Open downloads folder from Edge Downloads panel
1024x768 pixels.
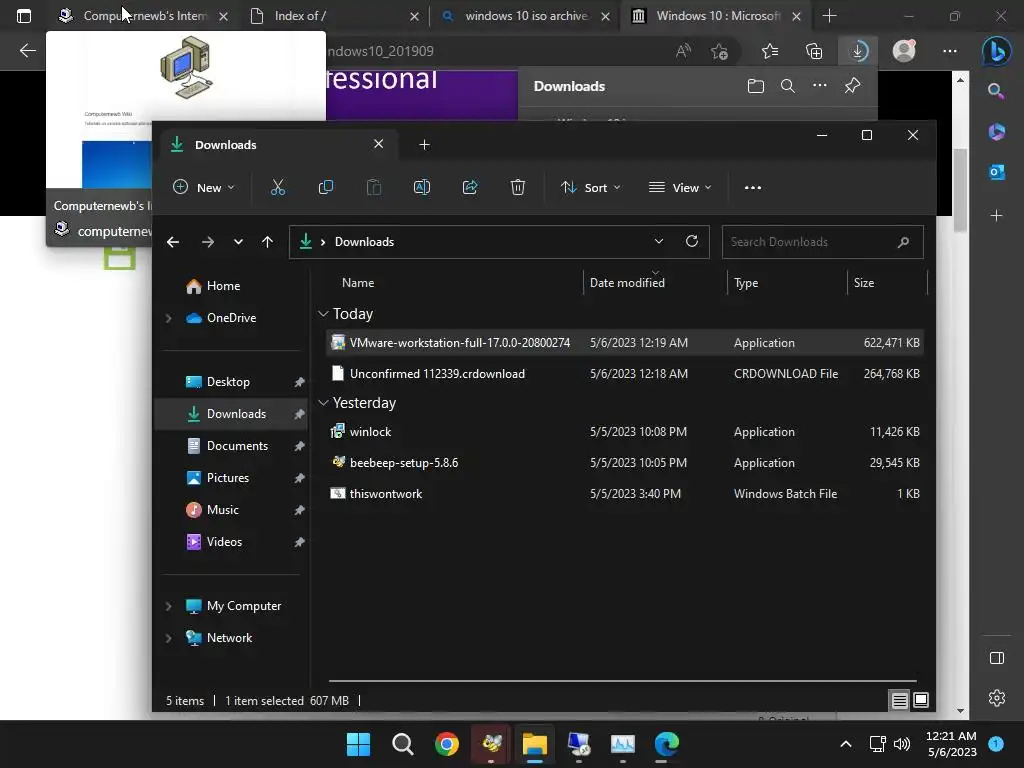tap(756, 86)
